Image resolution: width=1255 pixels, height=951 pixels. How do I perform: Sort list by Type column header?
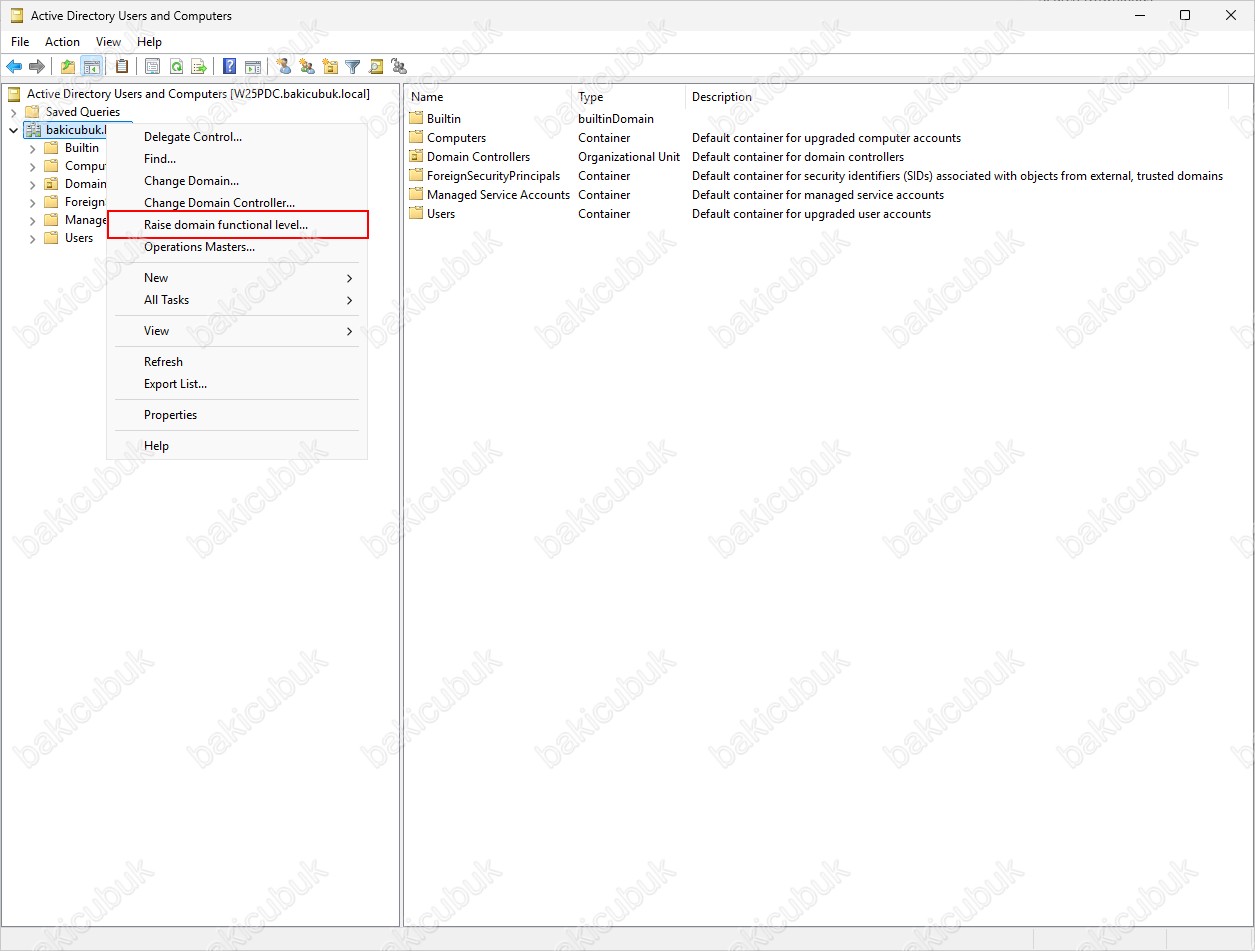click(628, 97)
